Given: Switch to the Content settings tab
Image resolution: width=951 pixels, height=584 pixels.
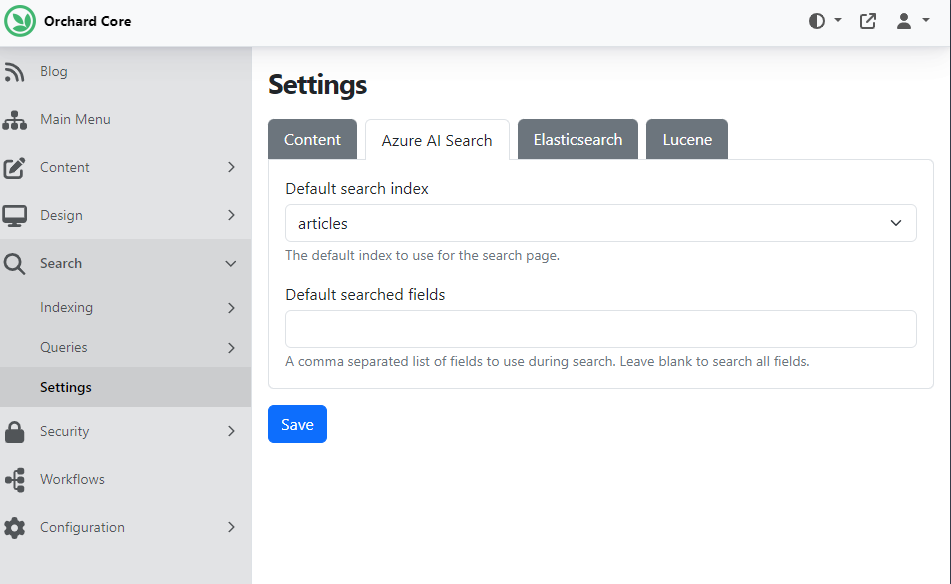Looking at the screenshot, I should pos(312,139).
